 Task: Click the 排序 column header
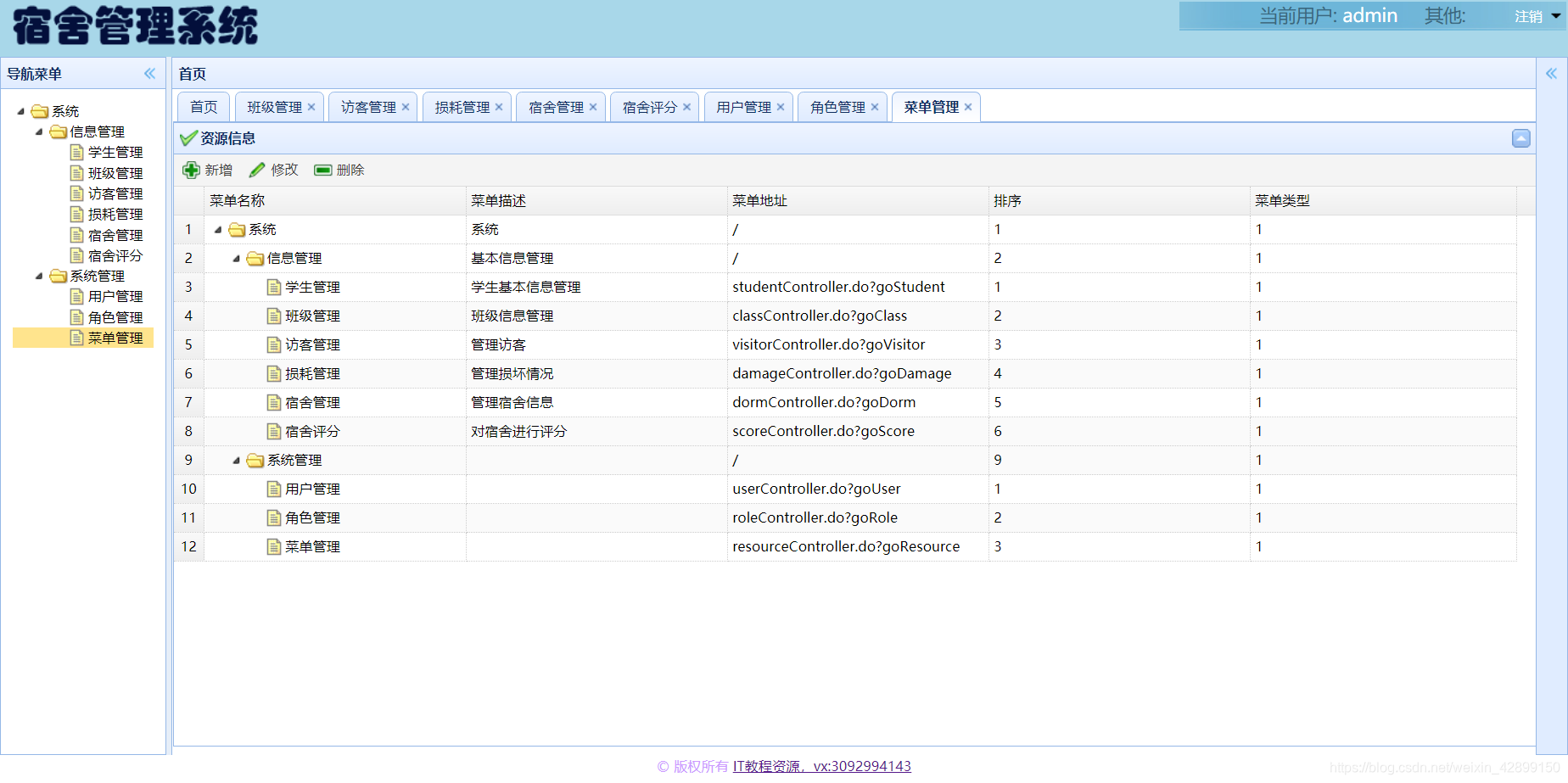coord(1119,200)
